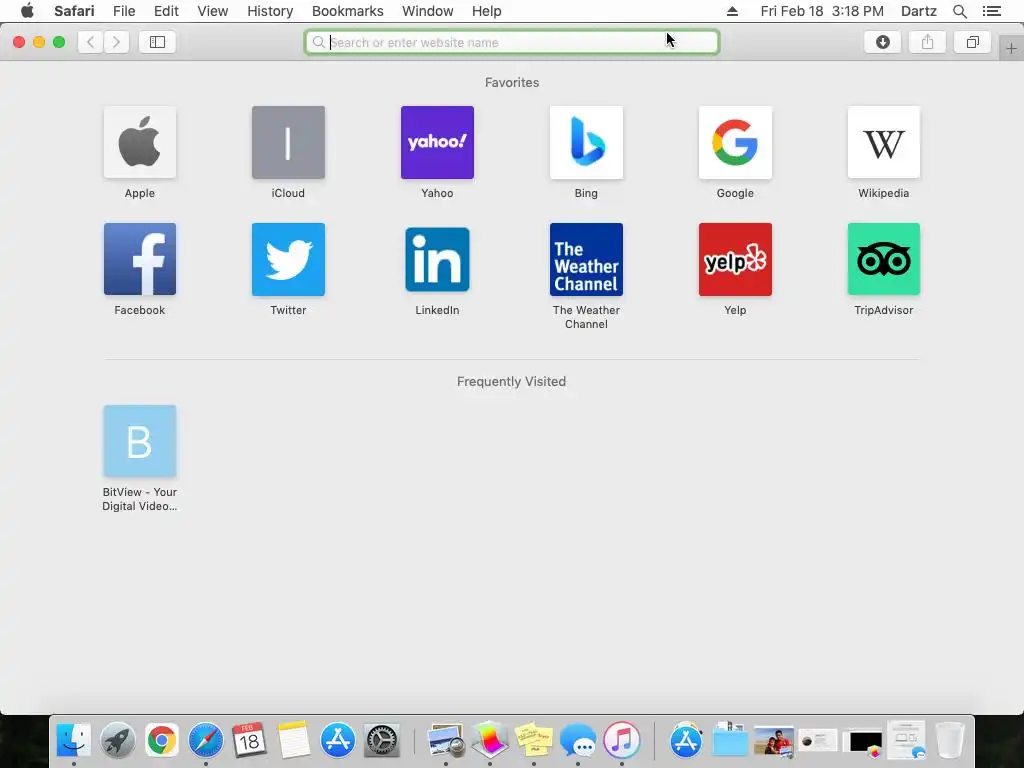Click the Yelp label under its tile
The image size is (1024, 768).
click(x=735, y=310)
